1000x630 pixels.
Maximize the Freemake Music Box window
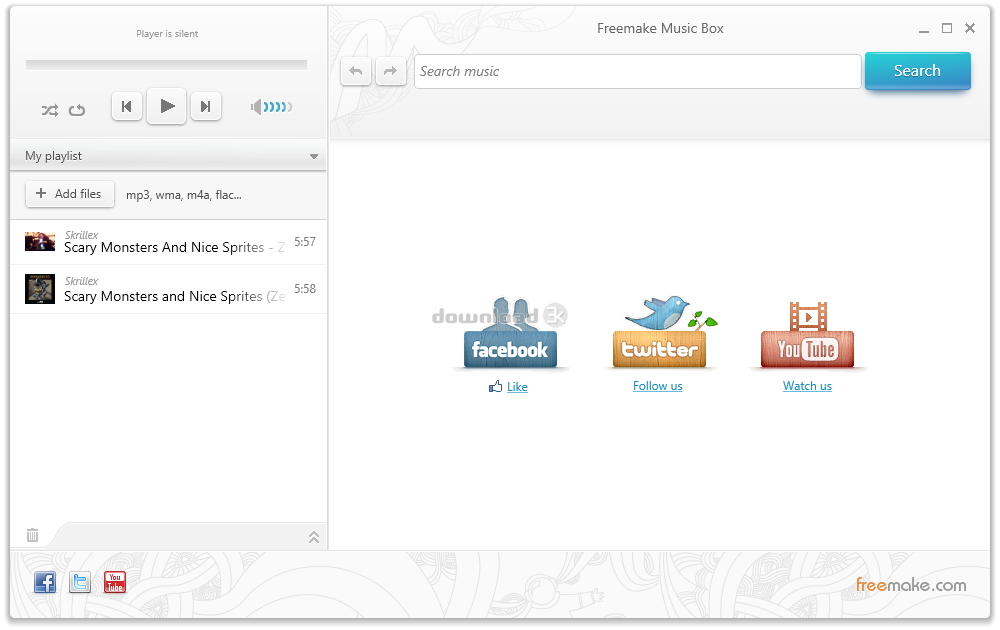(947, 28)
